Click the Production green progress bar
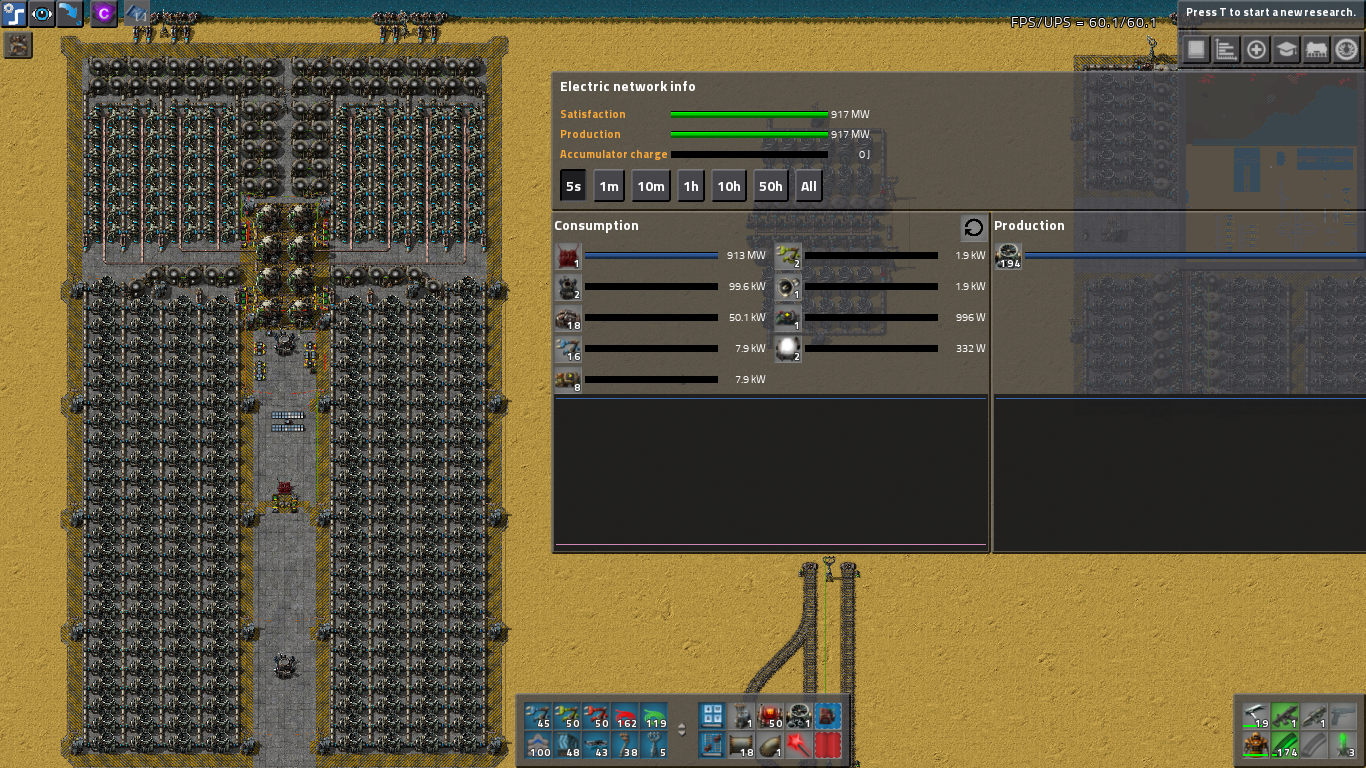 (x=749, y=135)
